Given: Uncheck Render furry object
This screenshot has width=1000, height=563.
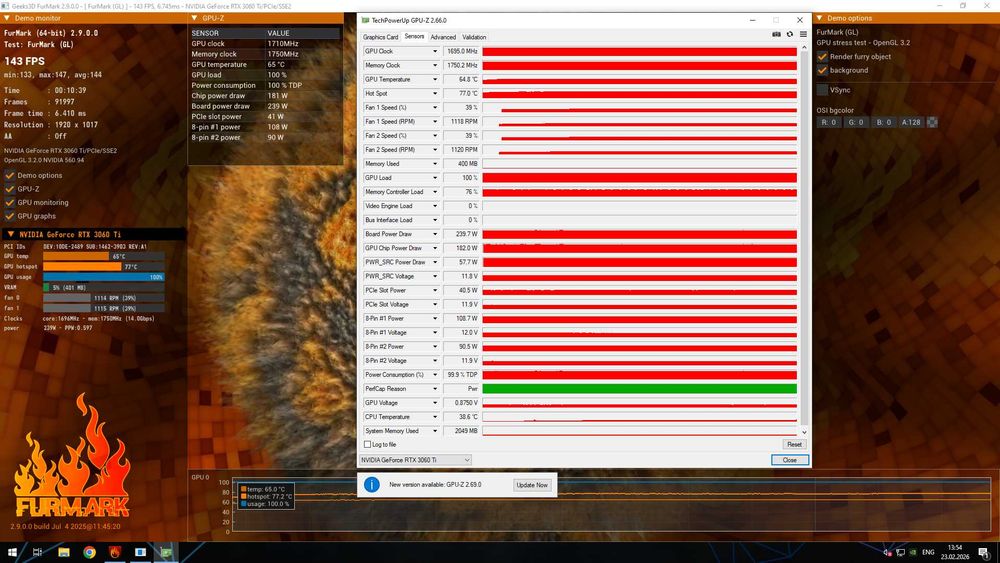Looking at the screenshot, I should tap(822, 57).
